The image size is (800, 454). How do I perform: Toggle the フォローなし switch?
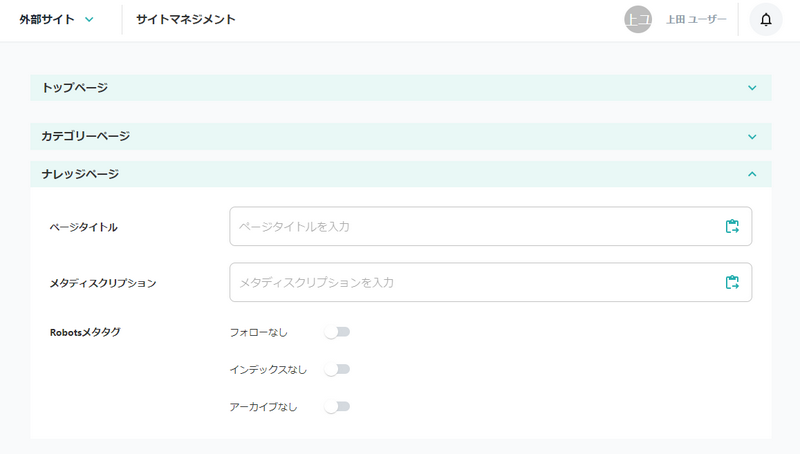[338, 332]
